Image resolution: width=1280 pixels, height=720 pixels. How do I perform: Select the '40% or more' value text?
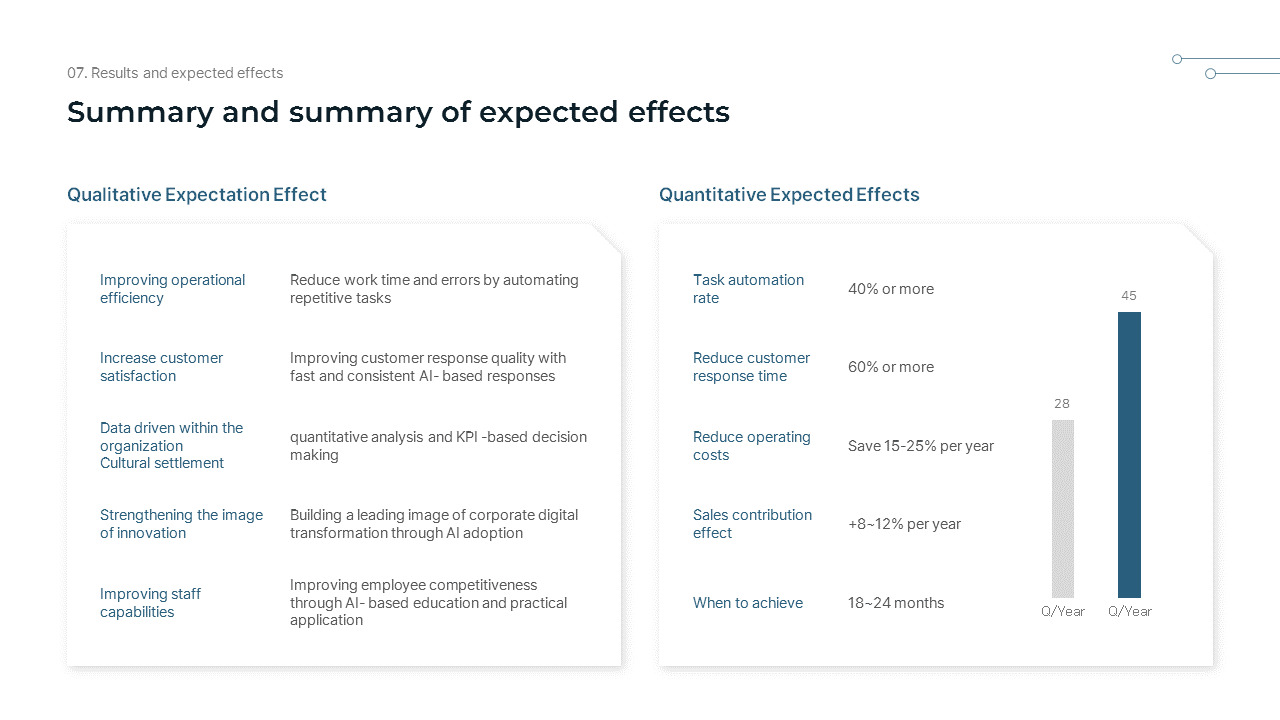[891, 289]
